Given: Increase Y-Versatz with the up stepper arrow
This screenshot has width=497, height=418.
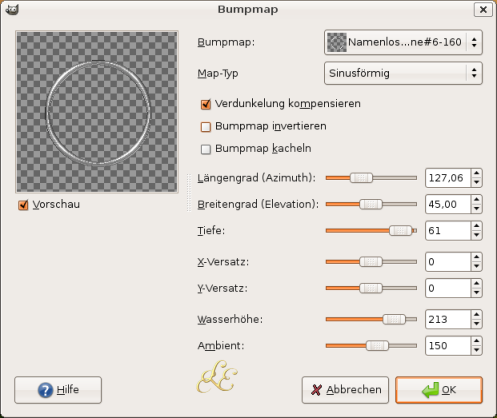Looking at the screenshot, I should [476, 284].
